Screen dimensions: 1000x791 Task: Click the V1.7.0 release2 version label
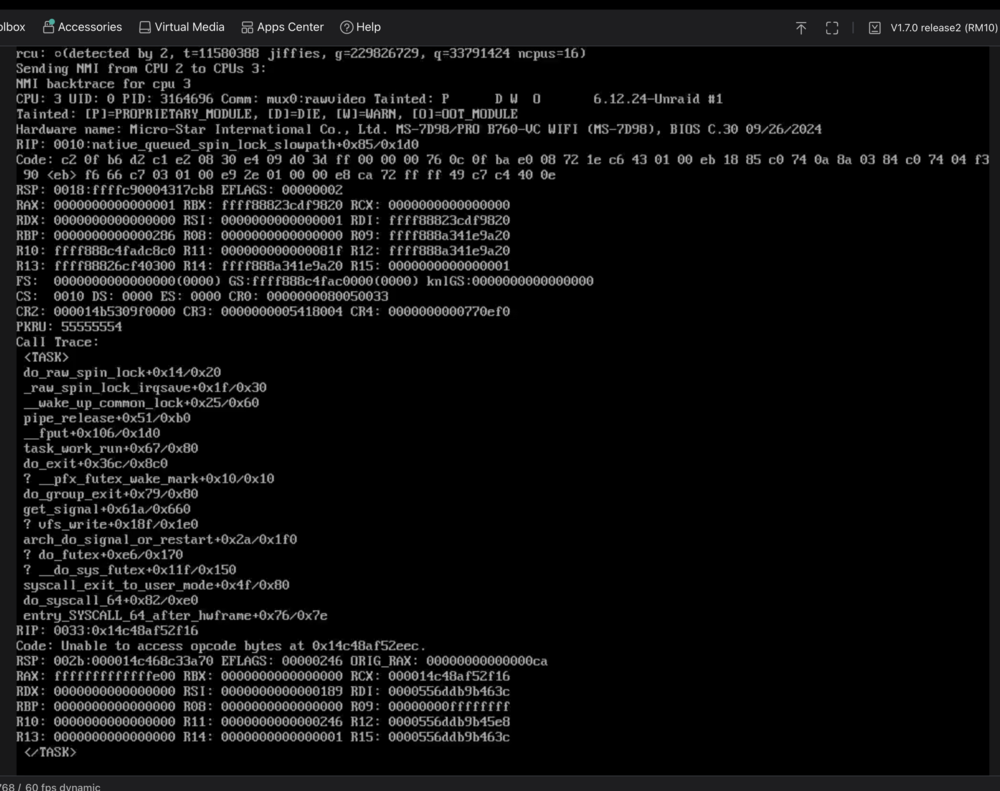(944, 28)
